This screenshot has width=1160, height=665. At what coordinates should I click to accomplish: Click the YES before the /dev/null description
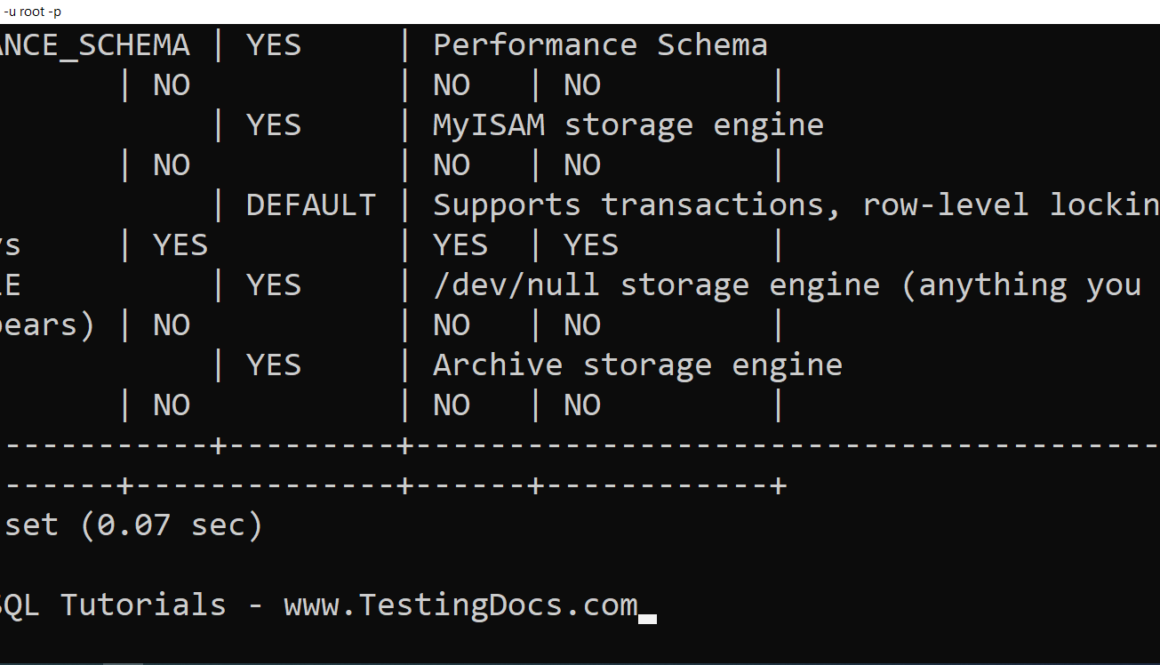[x=273, y=285]
